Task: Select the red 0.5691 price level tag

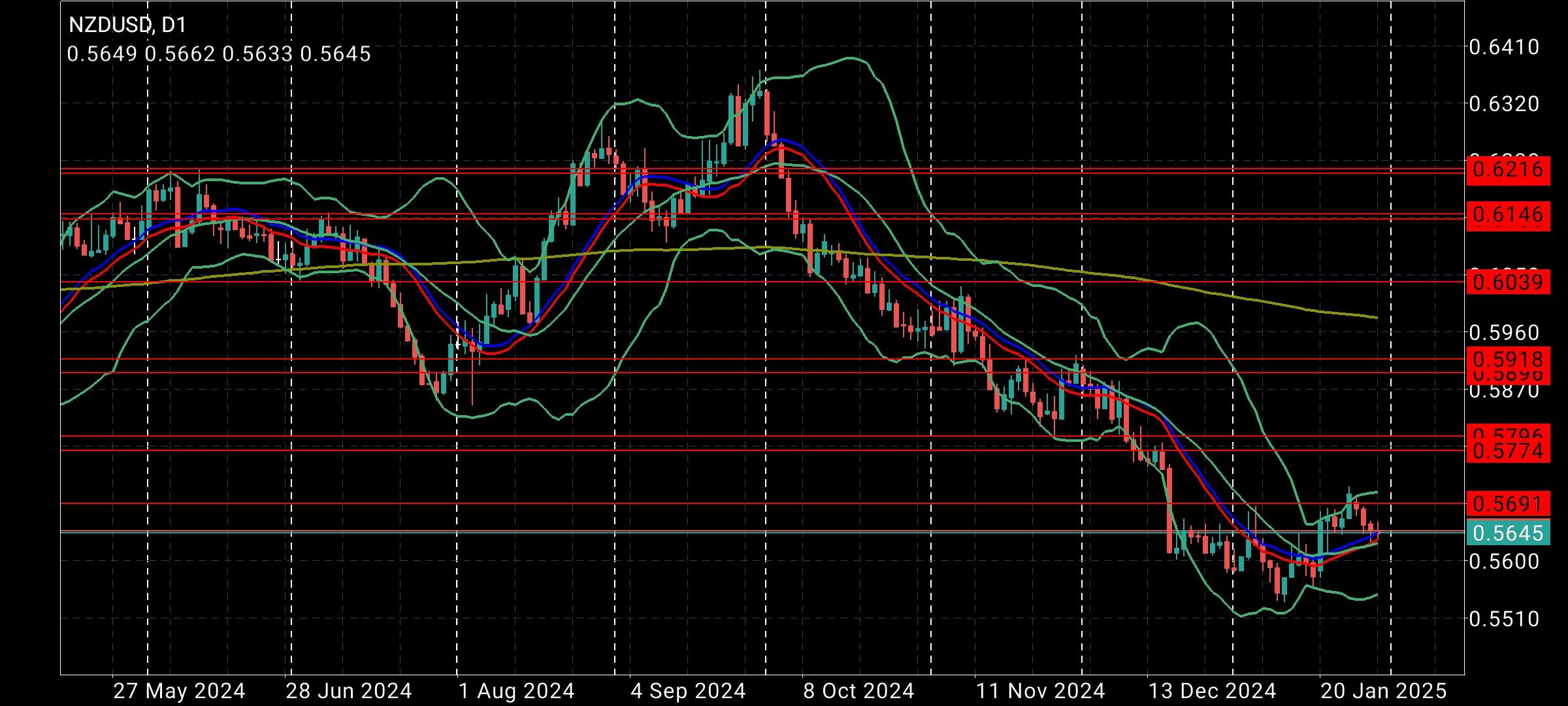Action: pyautogui.click(x=1508, y=504)
